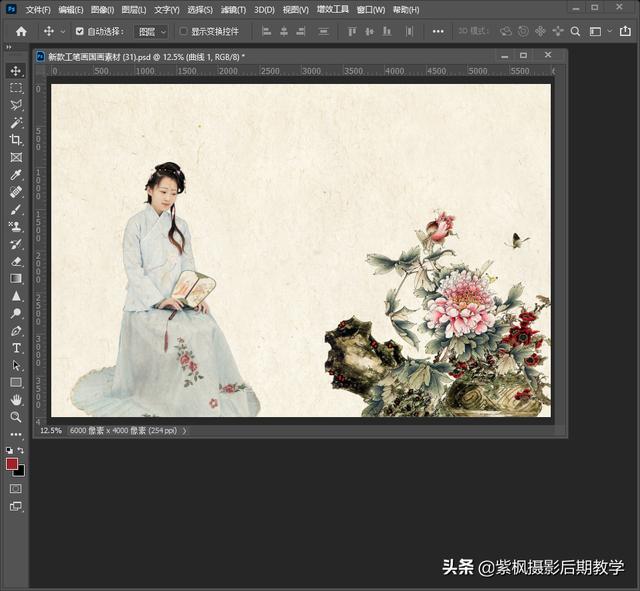Select the Pen tool
Screen dimensions: 640x591
click(x=16, y=331)
